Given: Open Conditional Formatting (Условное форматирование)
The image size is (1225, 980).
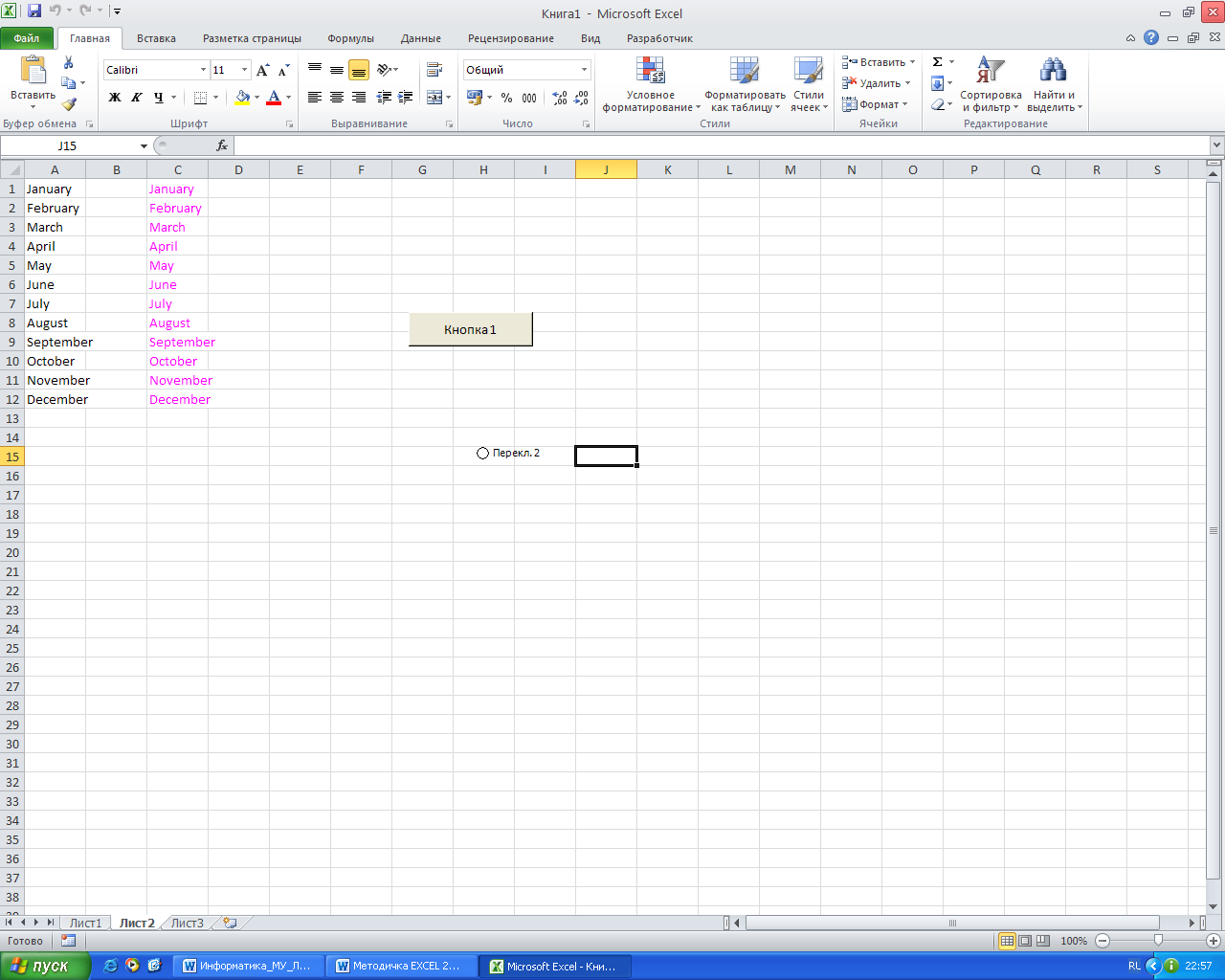Looking at the screenshot, I should tap(651, 84).
